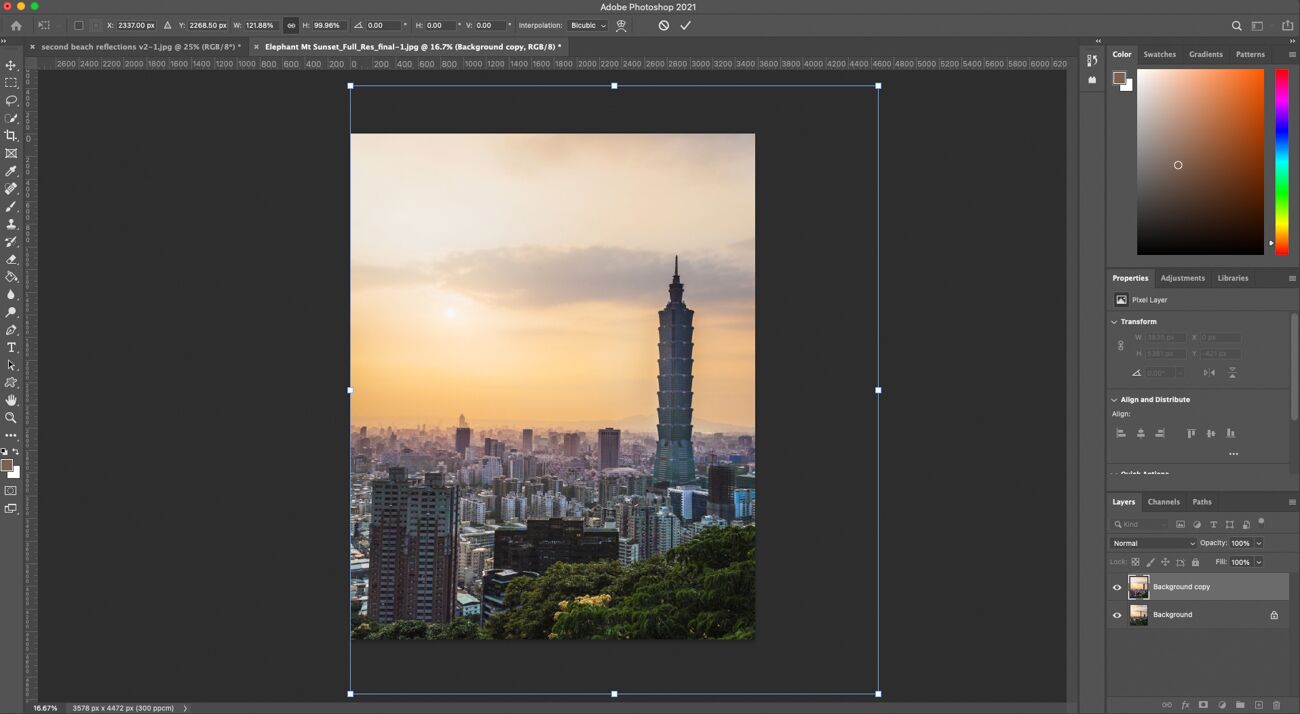Select the Clone Stamp tool
Image resolution: width=1300 pixels, height=714 pixels.
point(11,223)
